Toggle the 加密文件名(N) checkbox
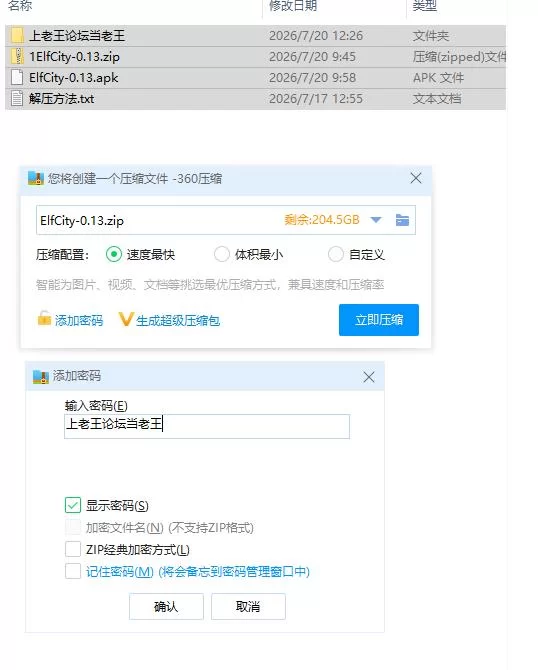Image resolution: width=538 pixels, height=670 pixels. point(73,527)
